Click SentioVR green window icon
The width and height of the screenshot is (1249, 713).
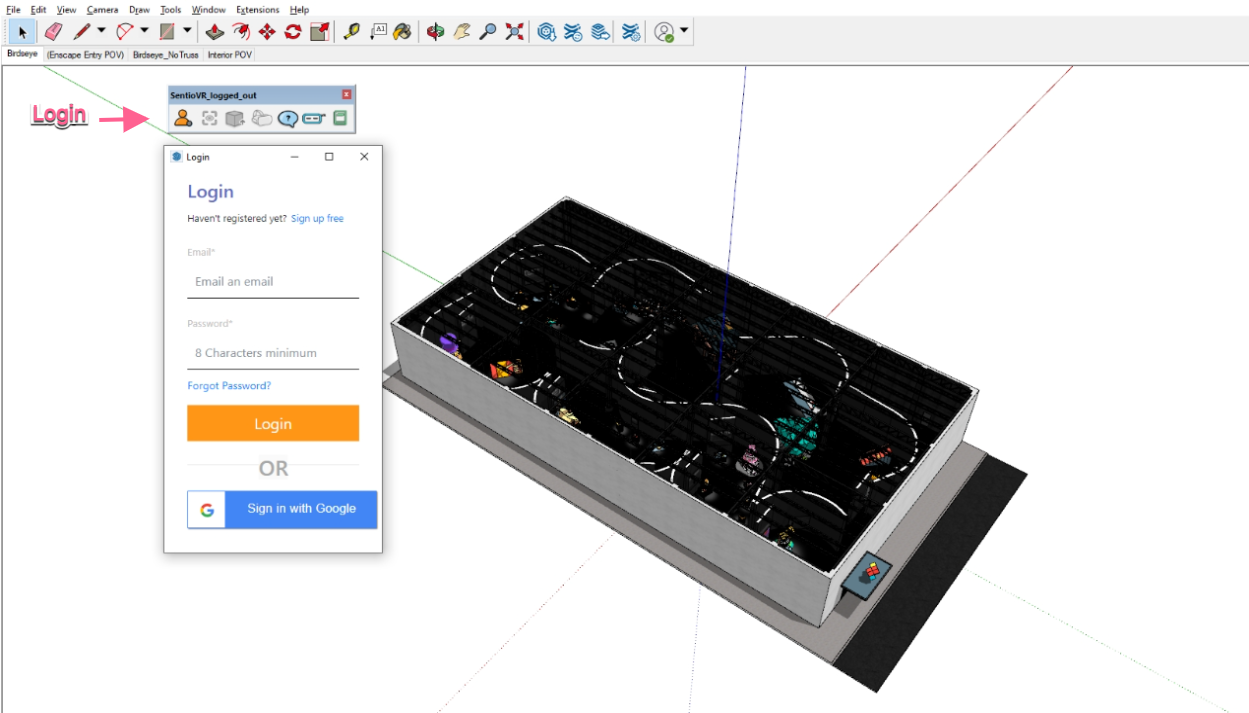340,118
